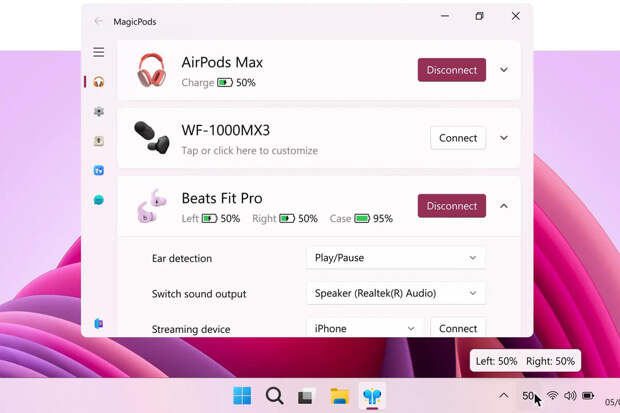Screen dimensions: 620x413
Task: Show hidden system tray icons
Action: coord(504,396)
